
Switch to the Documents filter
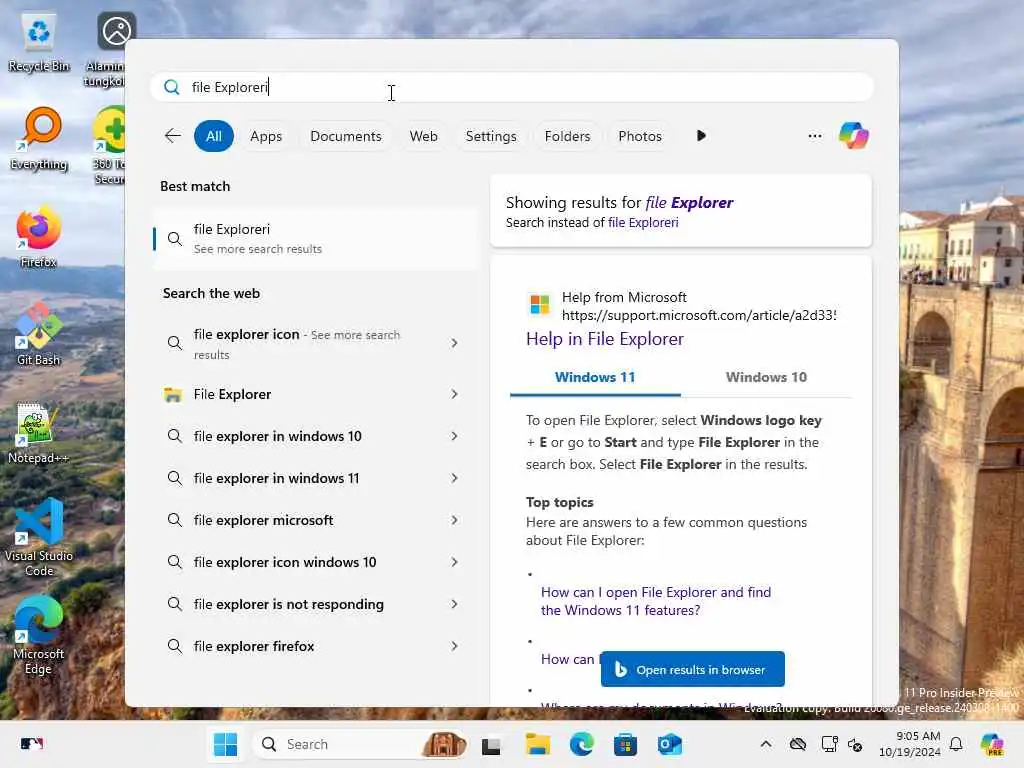tap(345, 136)
